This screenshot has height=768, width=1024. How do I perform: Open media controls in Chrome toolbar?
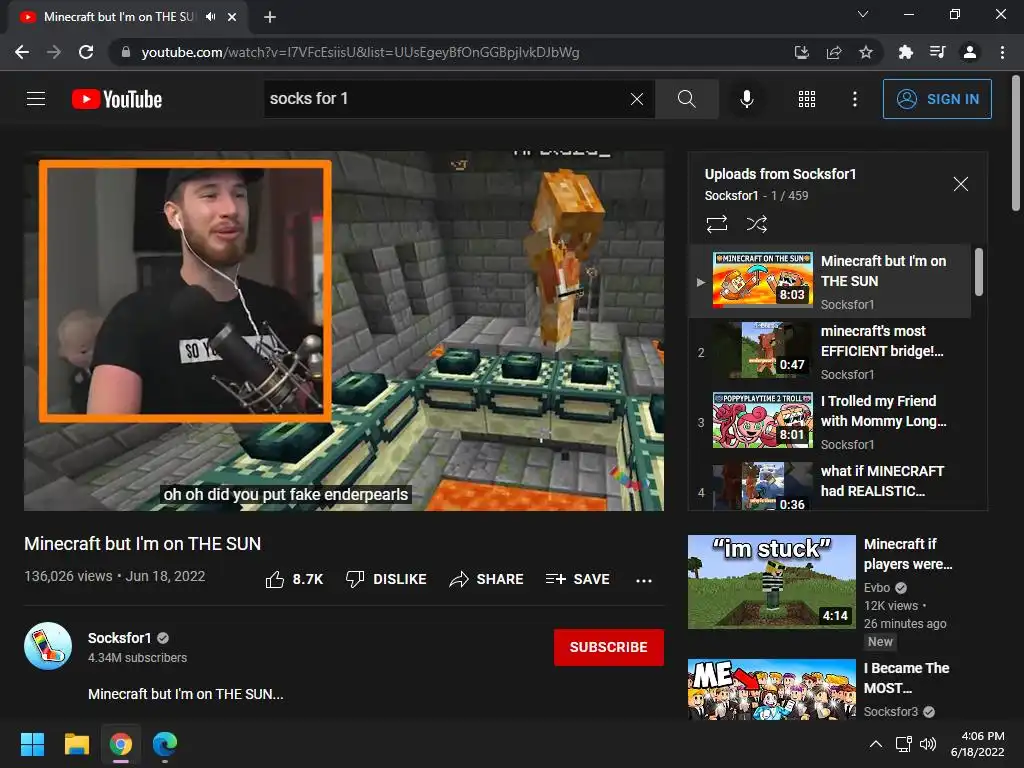[937, 52]
